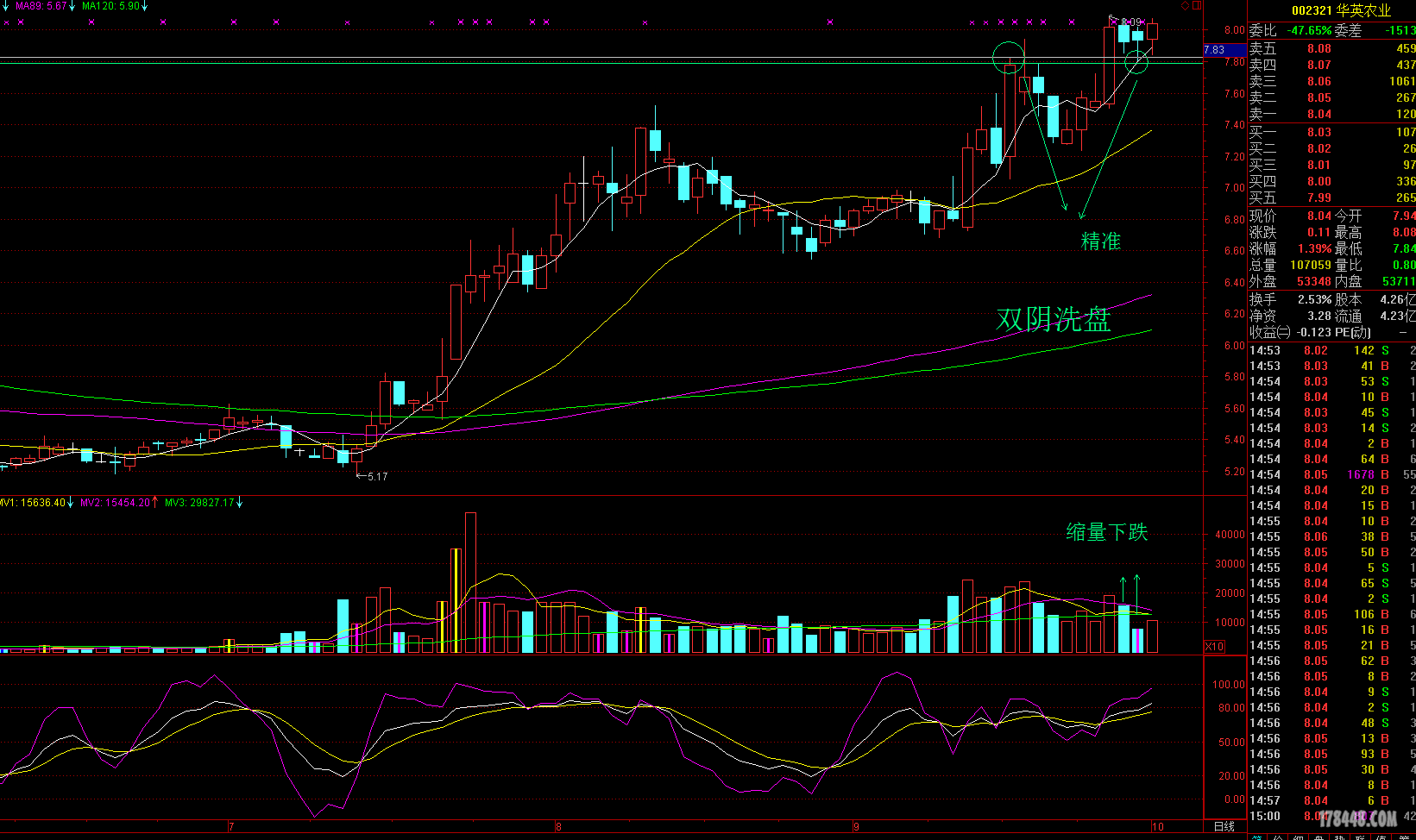Select the 双阴洗盘 text annotation

(1053, 319)
